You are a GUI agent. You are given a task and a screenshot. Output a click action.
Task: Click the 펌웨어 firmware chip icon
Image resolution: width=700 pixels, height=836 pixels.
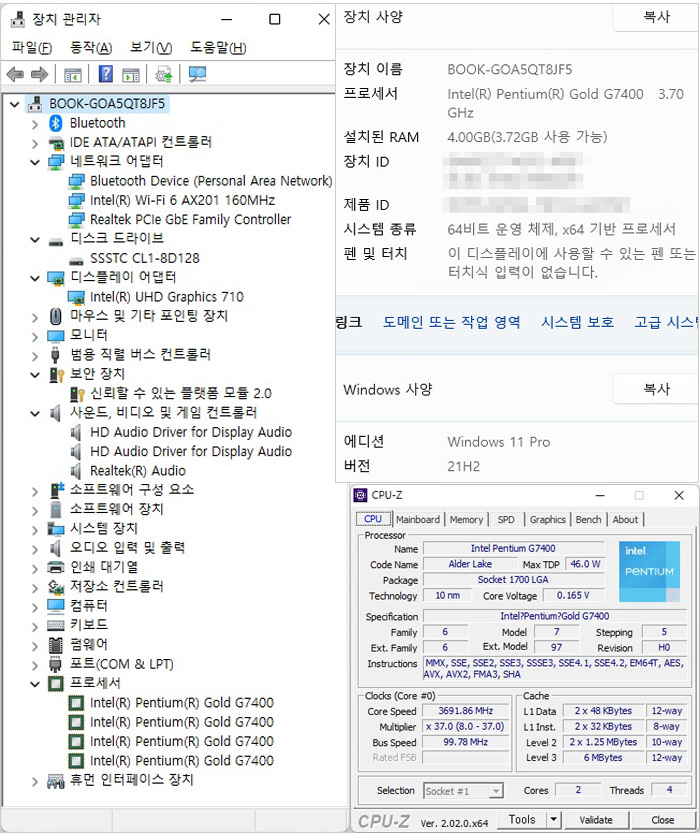(x=56, y=645)
